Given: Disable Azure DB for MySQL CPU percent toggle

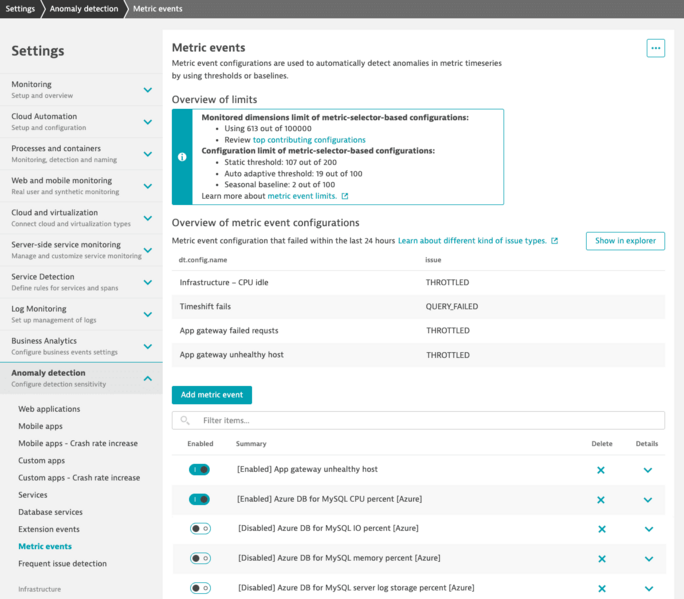Looking at the screenshot, I should point(200,499).
